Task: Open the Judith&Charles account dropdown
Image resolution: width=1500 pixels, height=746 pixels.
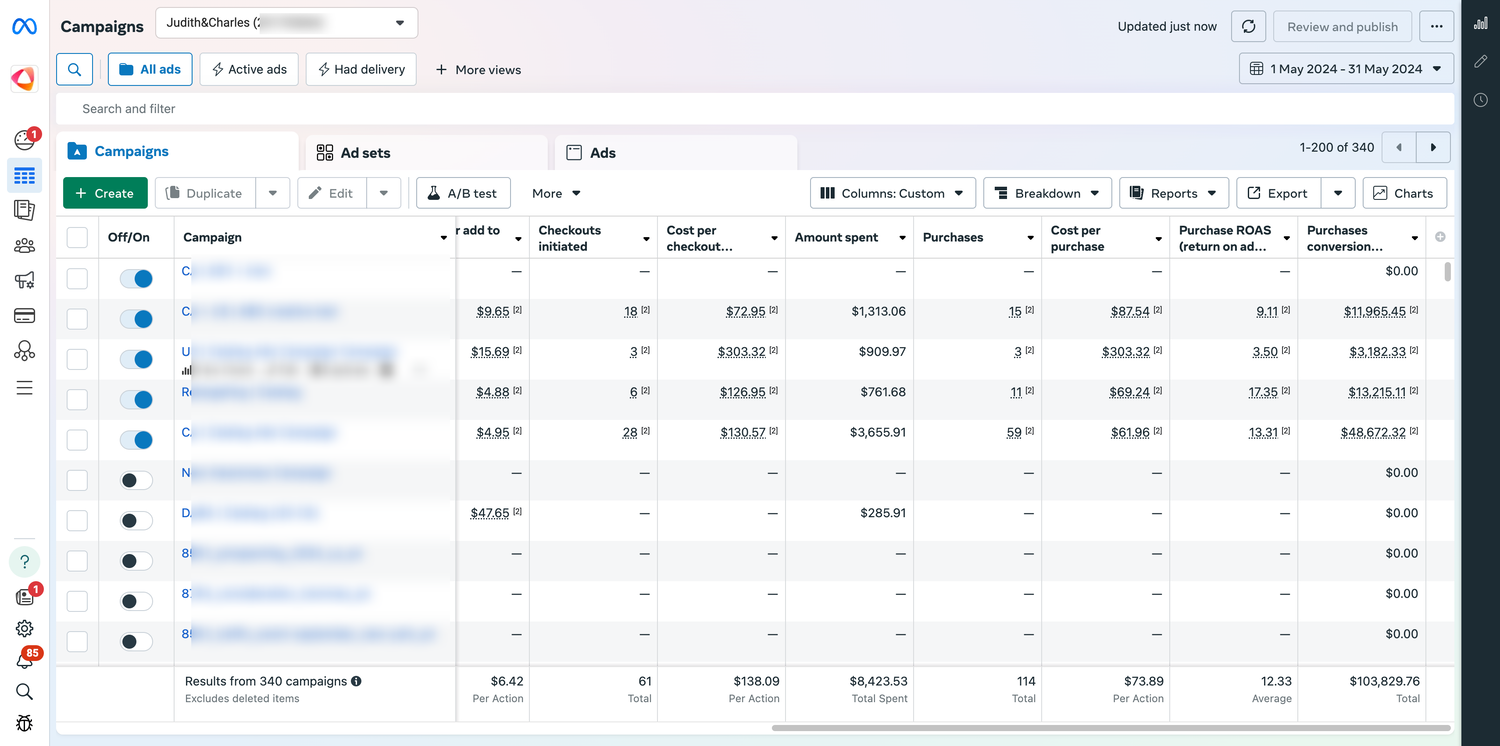Action: 287,23
